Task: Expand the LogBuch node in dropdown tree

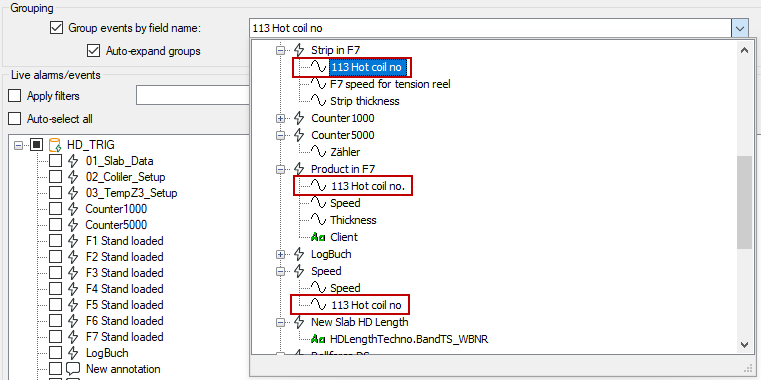Action: point(280,254)
